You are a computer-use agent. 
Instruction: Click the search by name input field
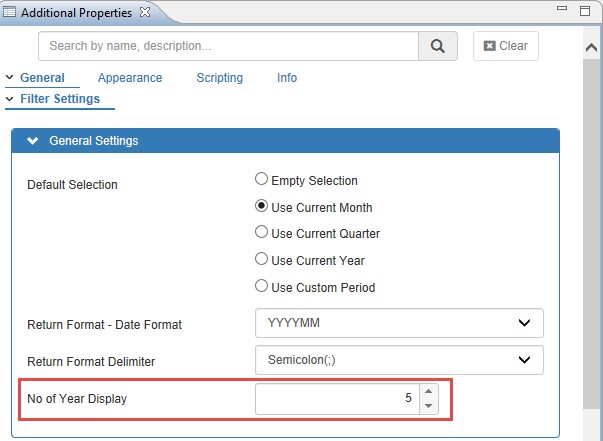click(228, 46)
